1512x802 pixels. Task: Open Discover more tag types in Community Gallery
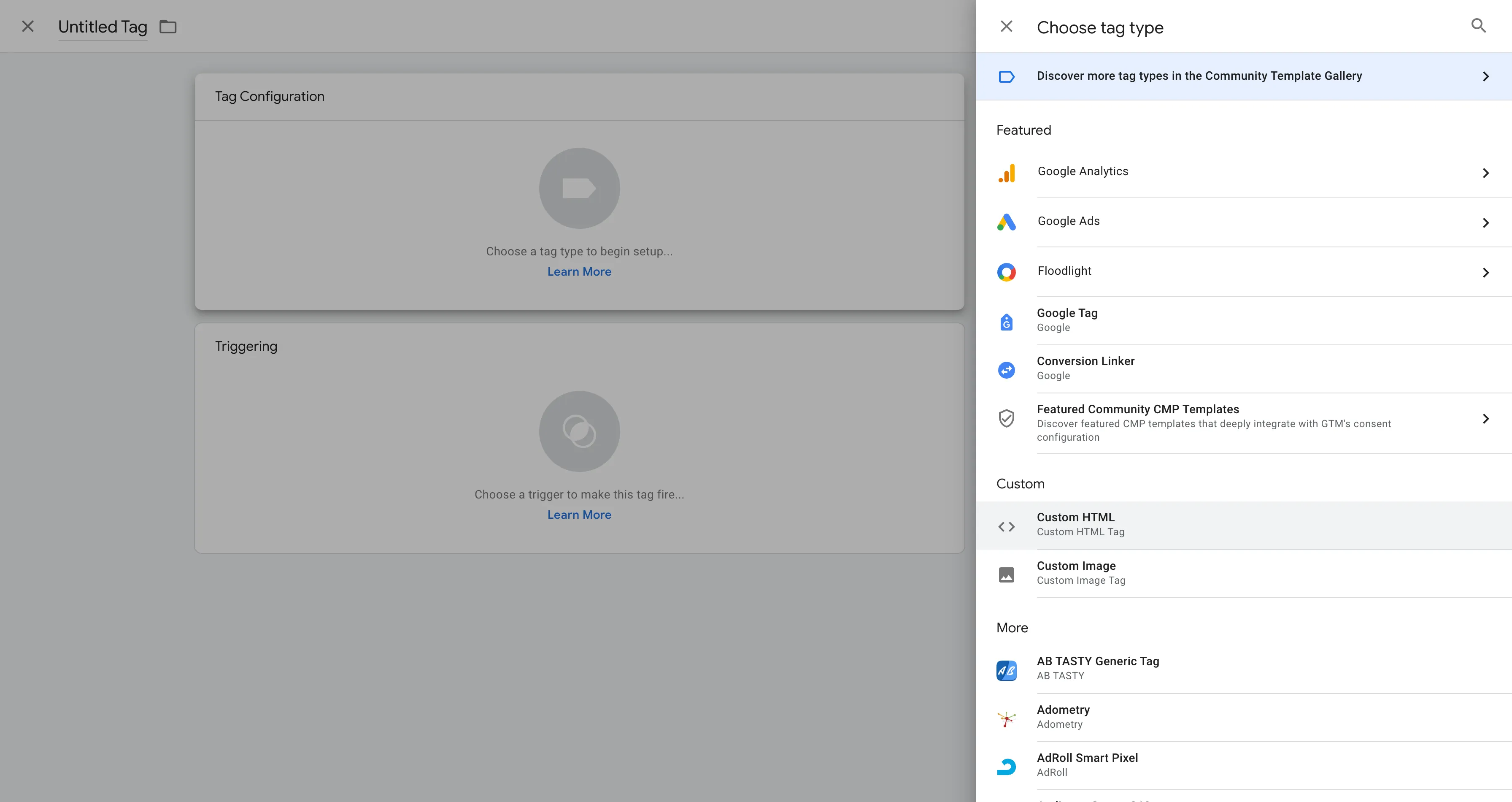tap(1244, 76)
